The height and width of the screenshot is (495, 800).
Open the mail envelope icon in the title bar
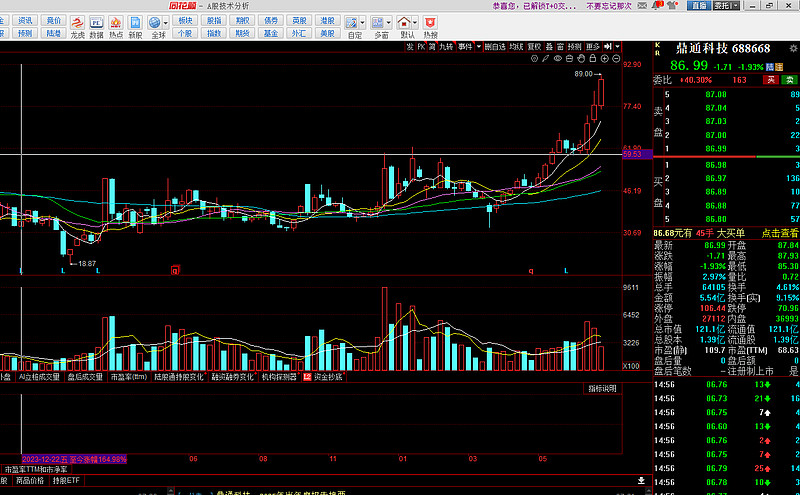[642, 6]
